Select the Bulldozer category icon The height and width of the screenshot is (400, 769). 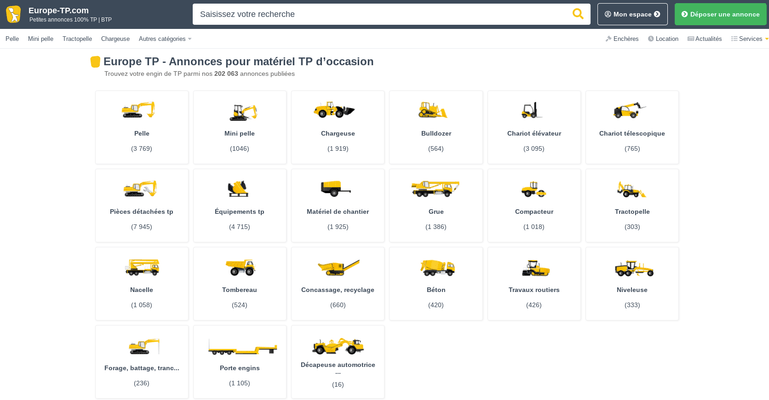pos(435,110)
